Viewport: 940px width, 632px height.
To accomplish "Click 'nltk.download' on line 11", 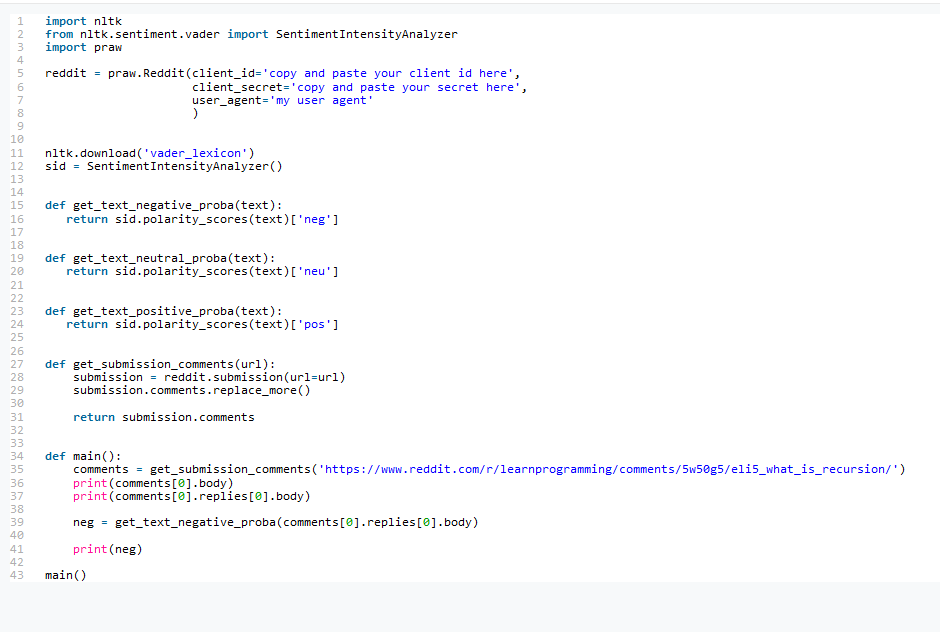I will click(91, 153).
